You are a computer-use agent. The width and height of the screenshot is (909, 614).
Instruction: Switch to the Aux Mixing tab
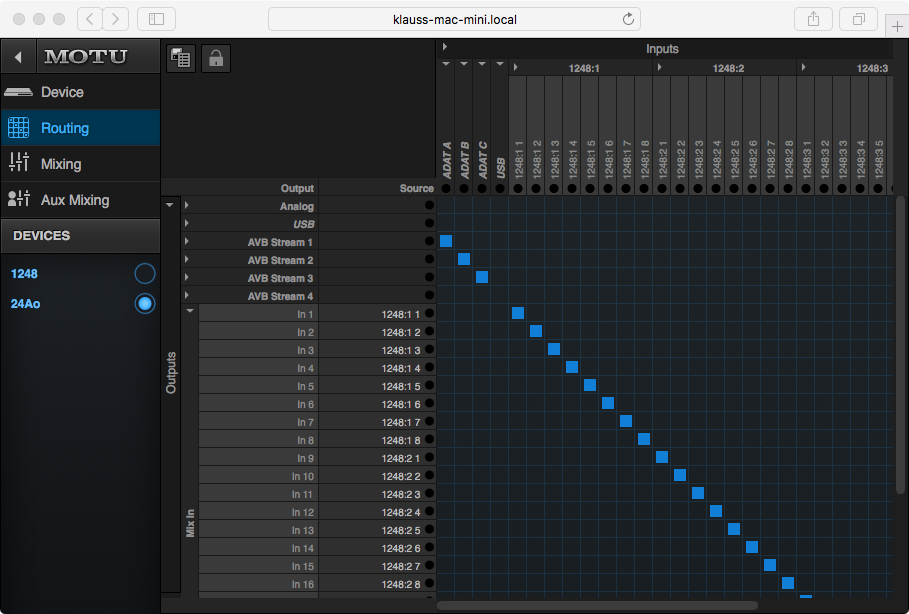[x=81, y=199]
